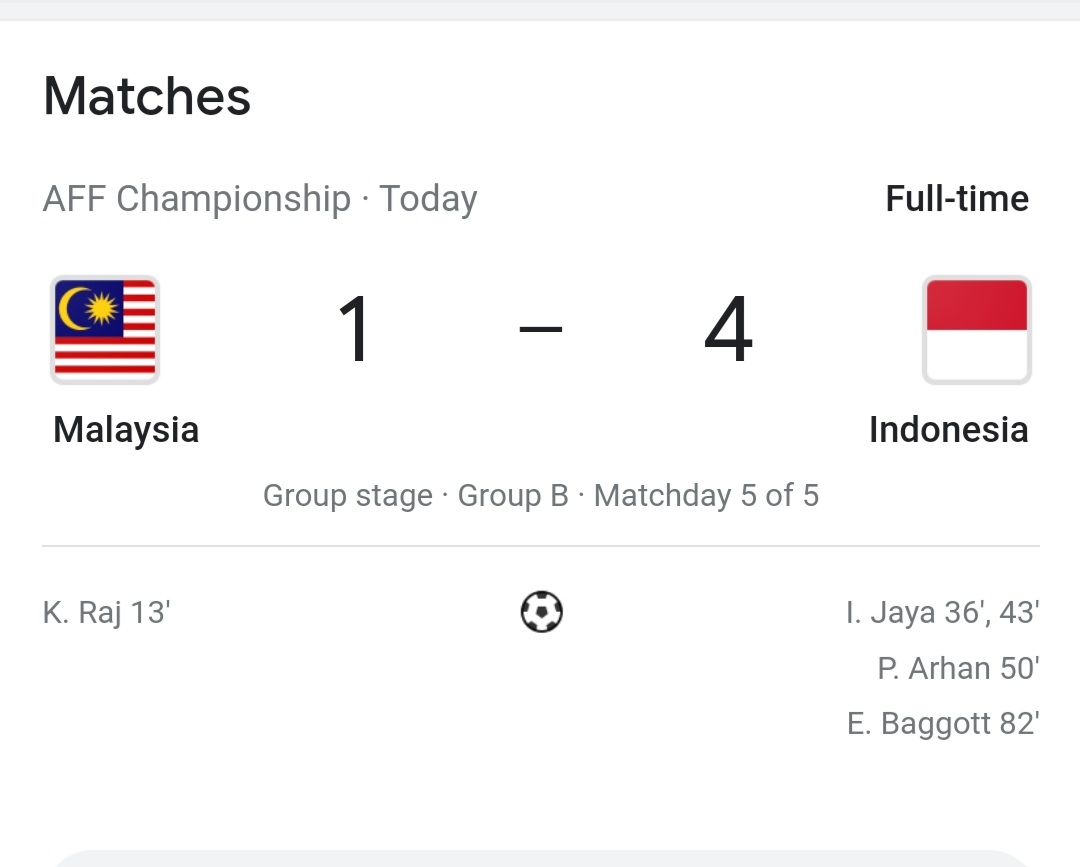Screen dimensions: 1080x867
Task: Click Malaysia's score of 1
Action: point(354,328)
